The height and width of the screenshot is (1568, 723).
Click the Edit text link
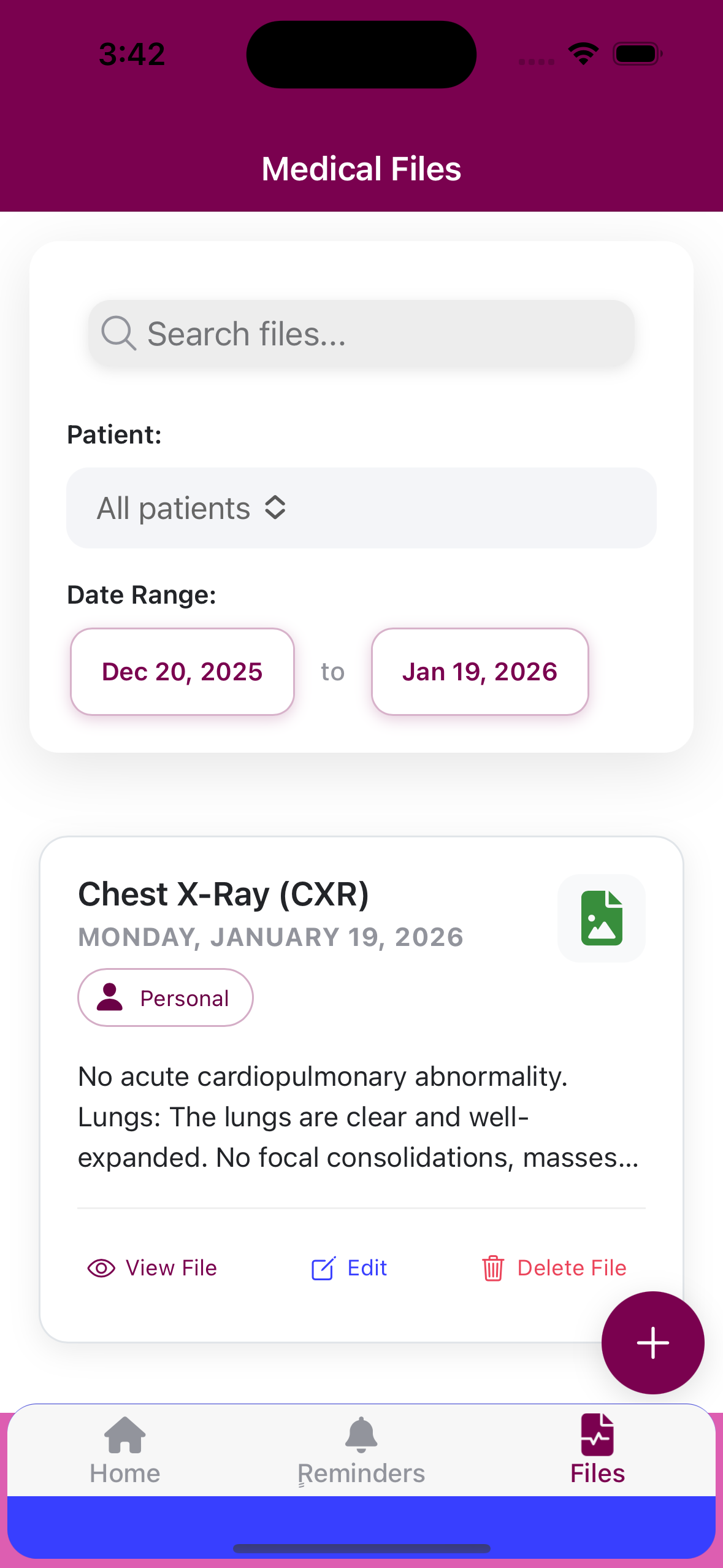[367, 1268]
